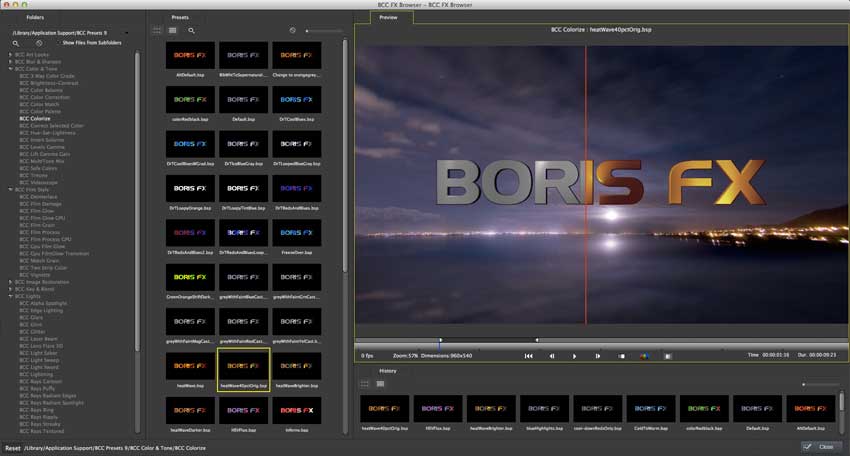Click the Presets panel vertical scrollbar

[345, 155]
